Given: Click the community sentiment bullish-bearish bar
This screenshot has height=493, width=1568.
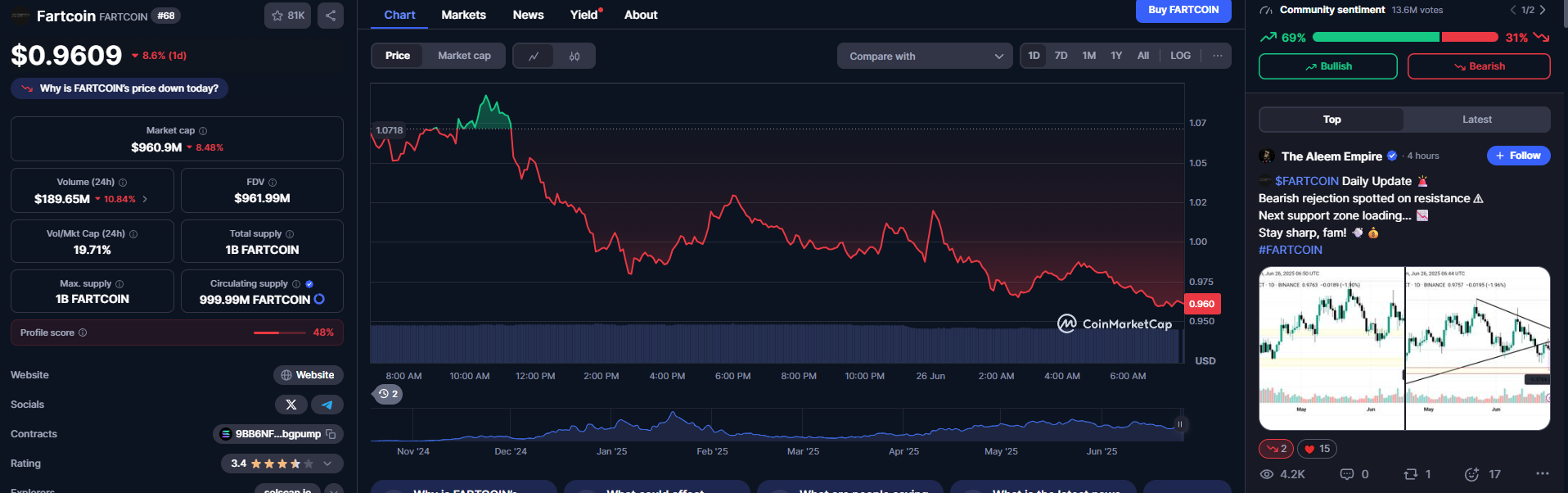Looking at the screenshot, I should (1405, 37).
